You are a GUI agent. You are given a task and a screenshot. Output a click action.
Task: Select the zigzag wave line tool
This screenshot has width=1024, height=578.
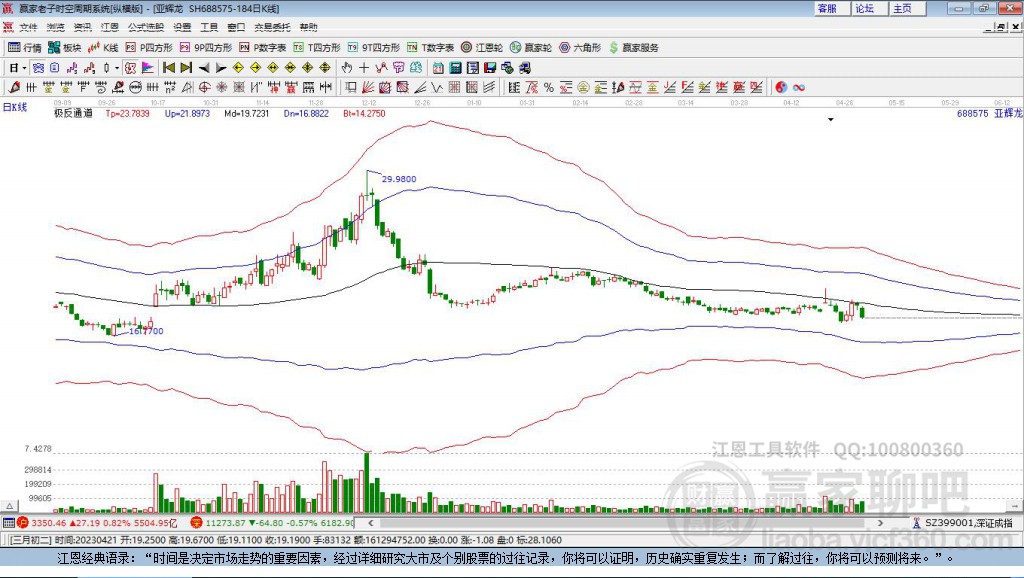pyautogui.click(x=438, y=88)
